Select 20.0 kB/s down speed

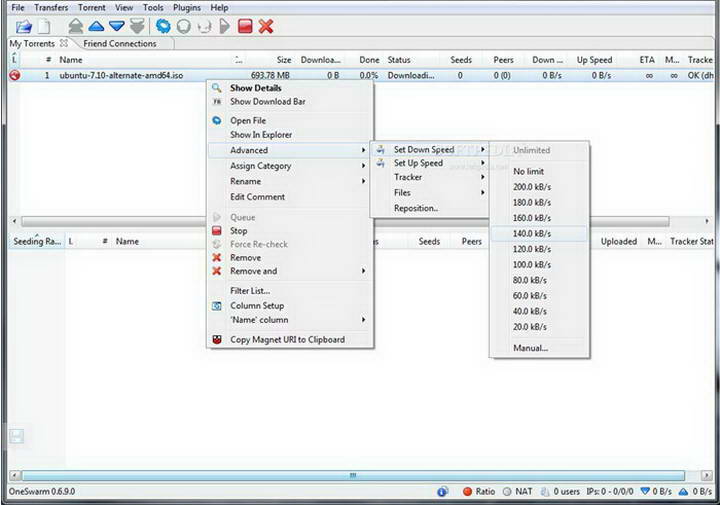click(x=540, y=327)
